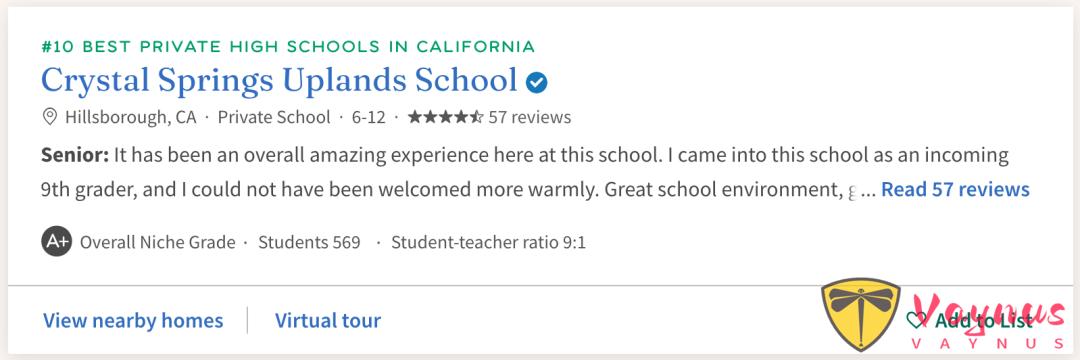Viewport: 1080px width, 360px height.
Task: Select View nearby homes
Action: click(x=133, y=321)
